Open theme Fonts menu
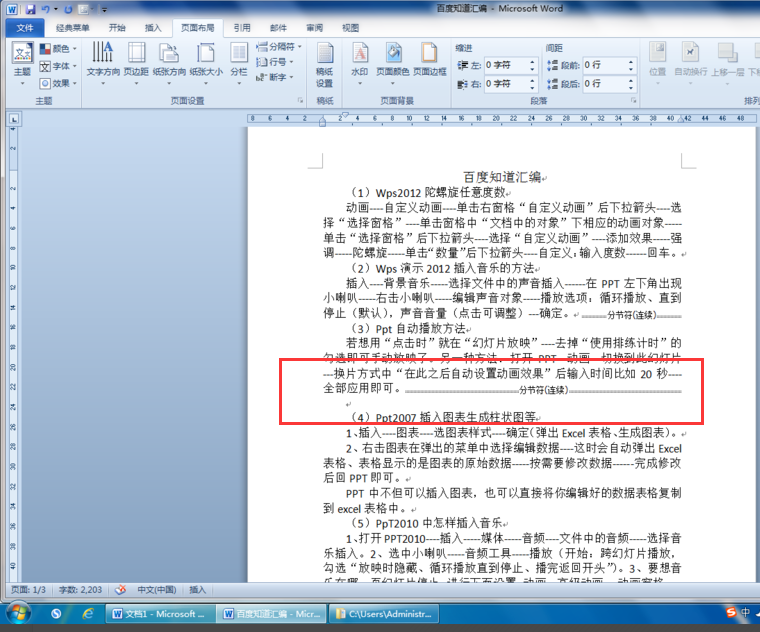 point(58,66)
